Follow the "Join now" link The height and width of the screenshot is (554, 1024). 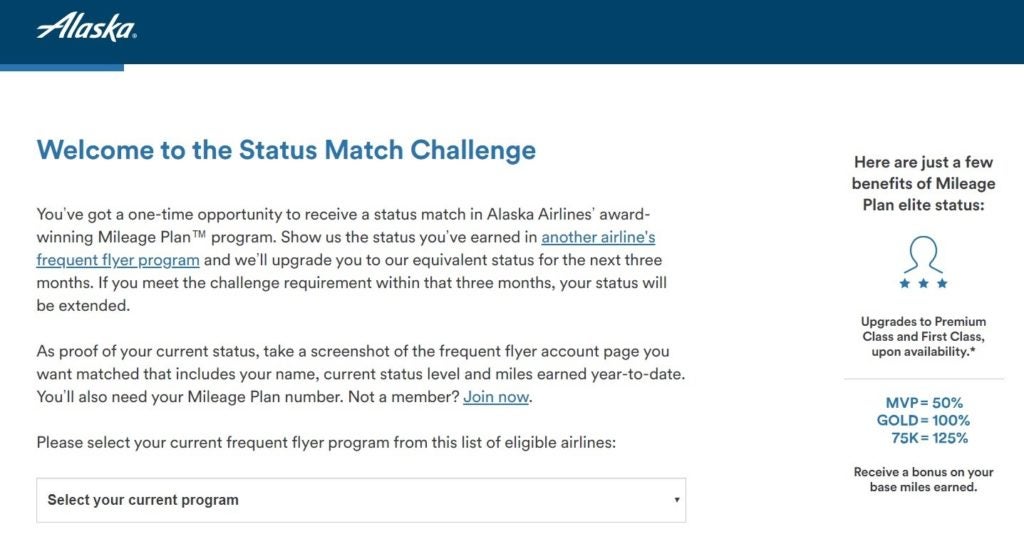(496, 397)
